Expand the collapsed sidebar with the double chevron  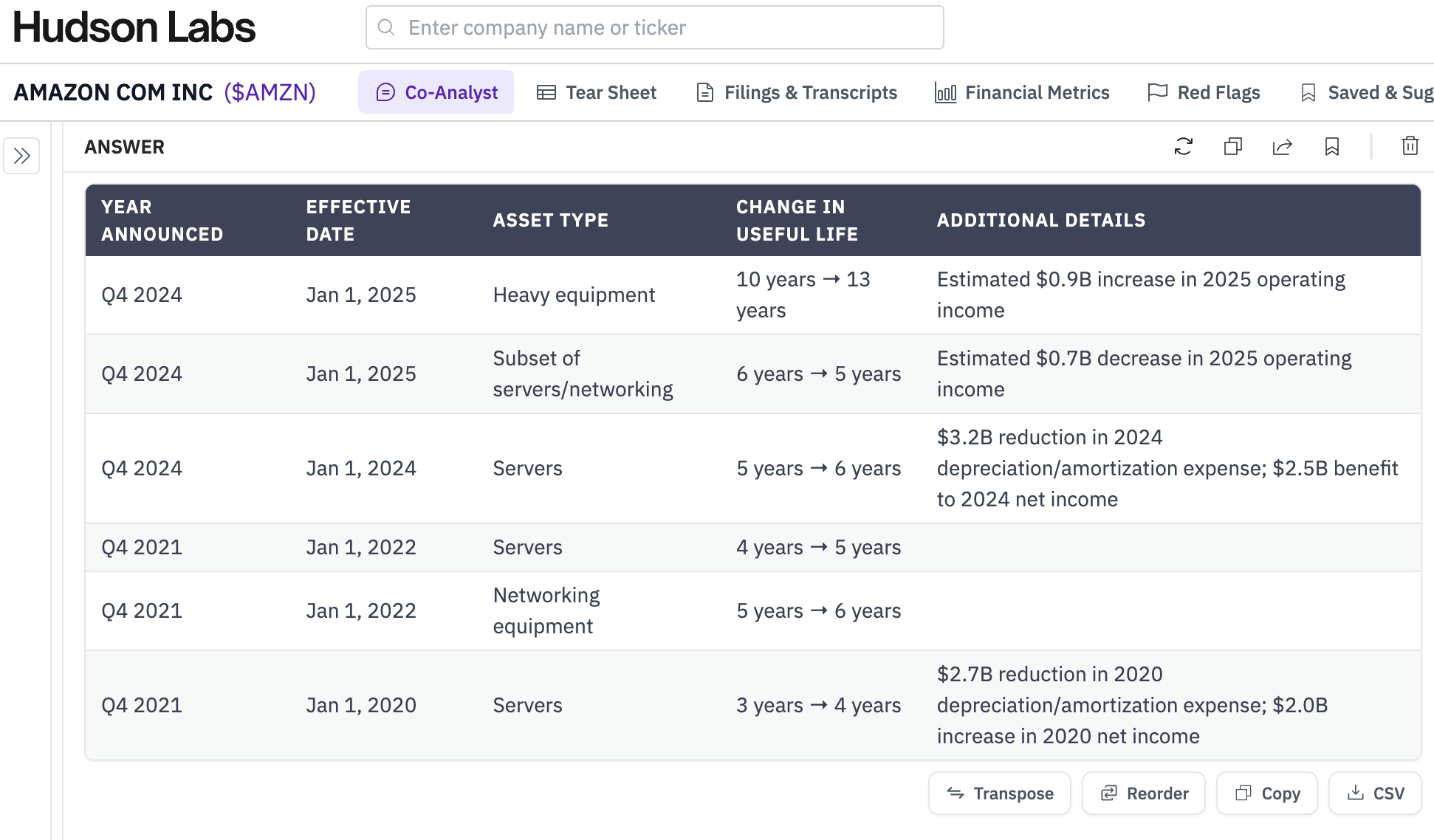21,156
